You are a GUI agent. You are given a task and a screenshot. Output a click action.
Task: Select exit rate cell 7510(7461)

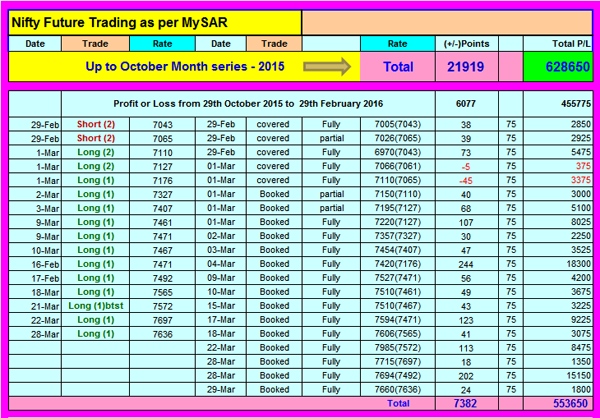(x=398, y=292)
